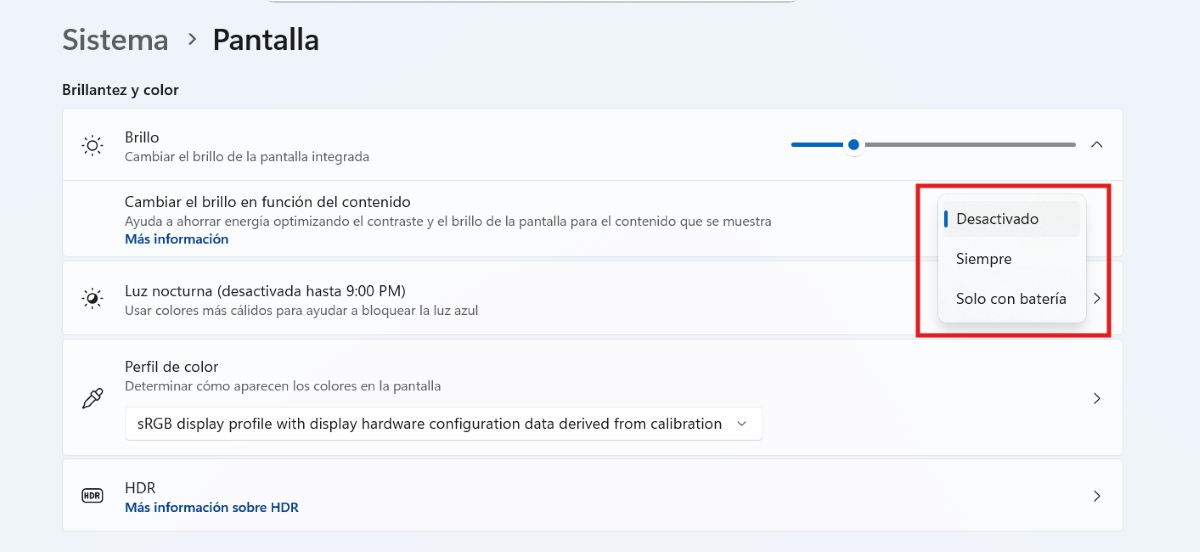Open Luz nocturna settings via right chevron
Viewport: 1200px width, 552px height.
1097,299
